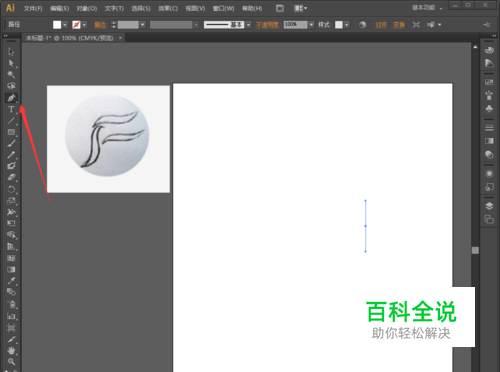Select the Type (T) tool
The width and height of the screenshot is (500, 372).
11,109
